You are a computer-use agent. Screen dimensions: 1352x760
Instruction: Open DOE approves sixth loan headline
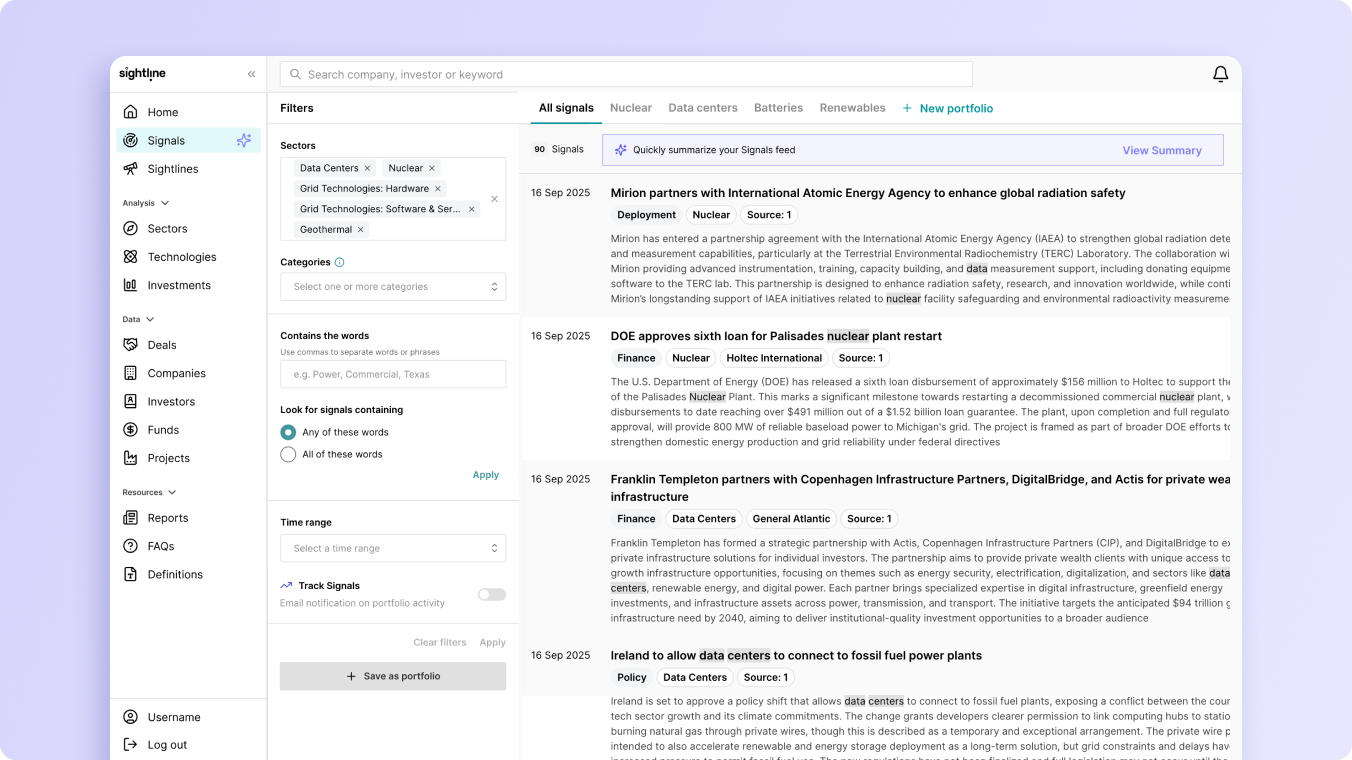coord(776,336)
